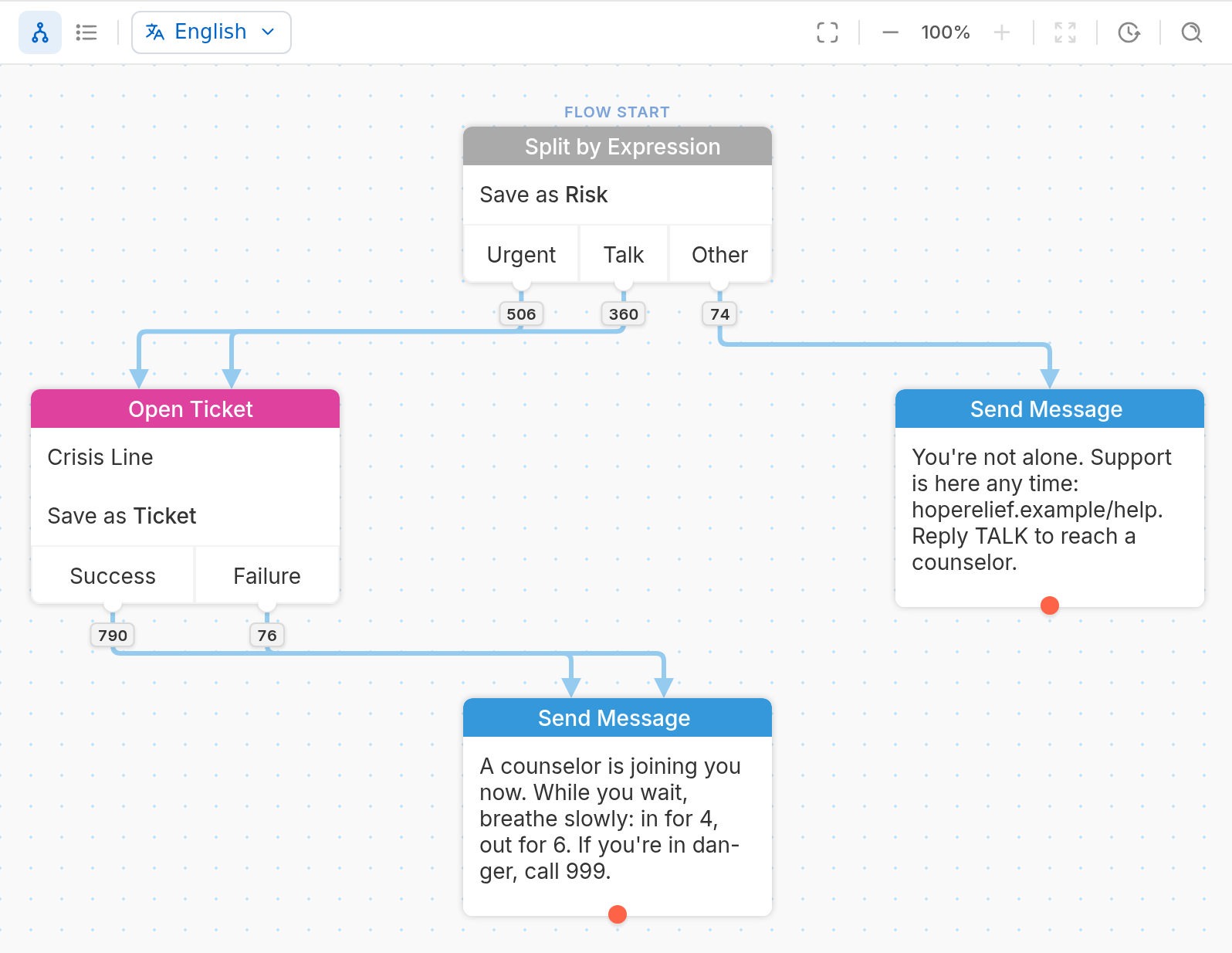
Task: Select the Urgent category
Action: tap(521, 255)
